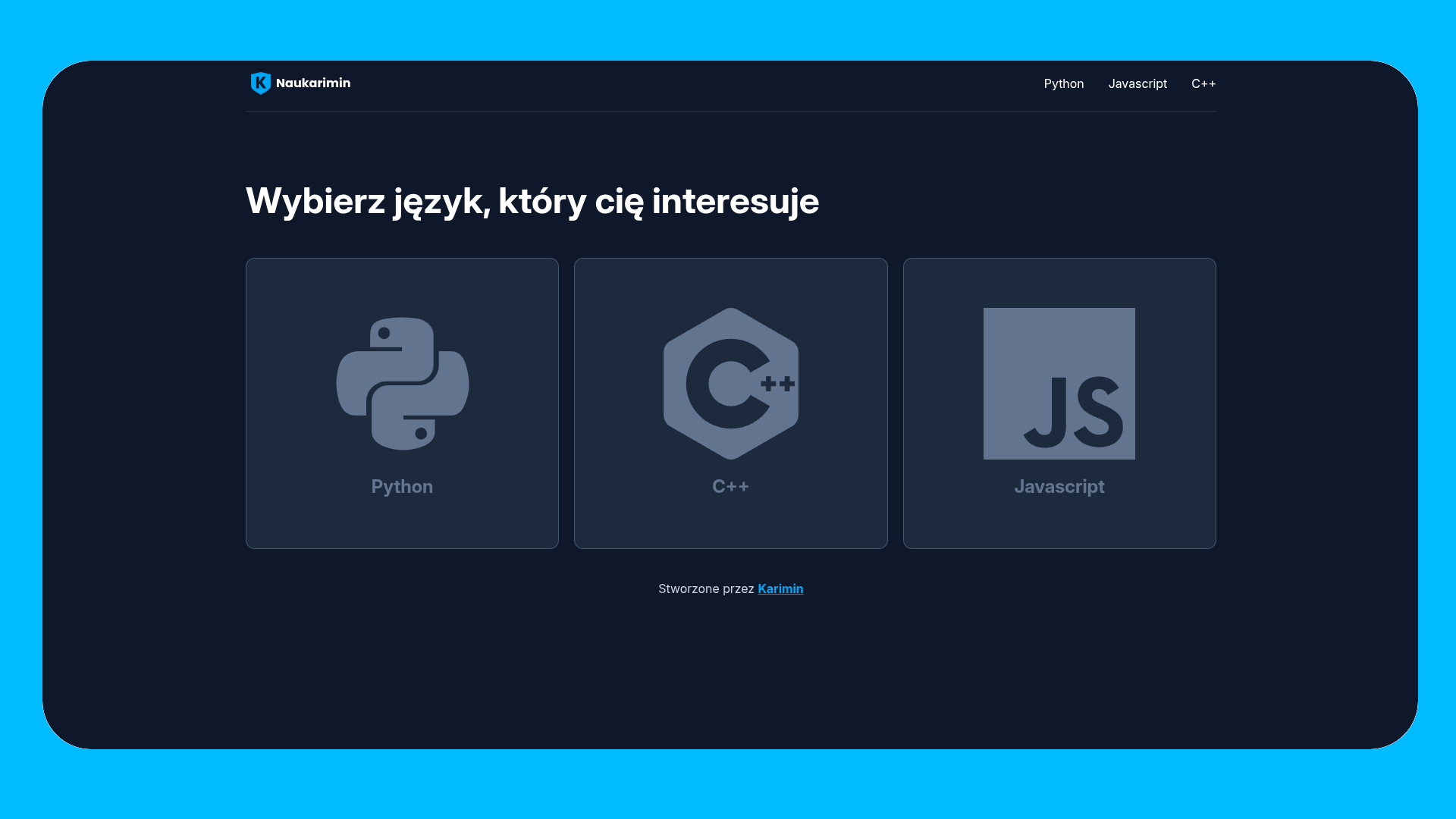Click the C++ label under the hexagon logo
The height and width of the screenshot is (819, 1456).
pos(730,487)
